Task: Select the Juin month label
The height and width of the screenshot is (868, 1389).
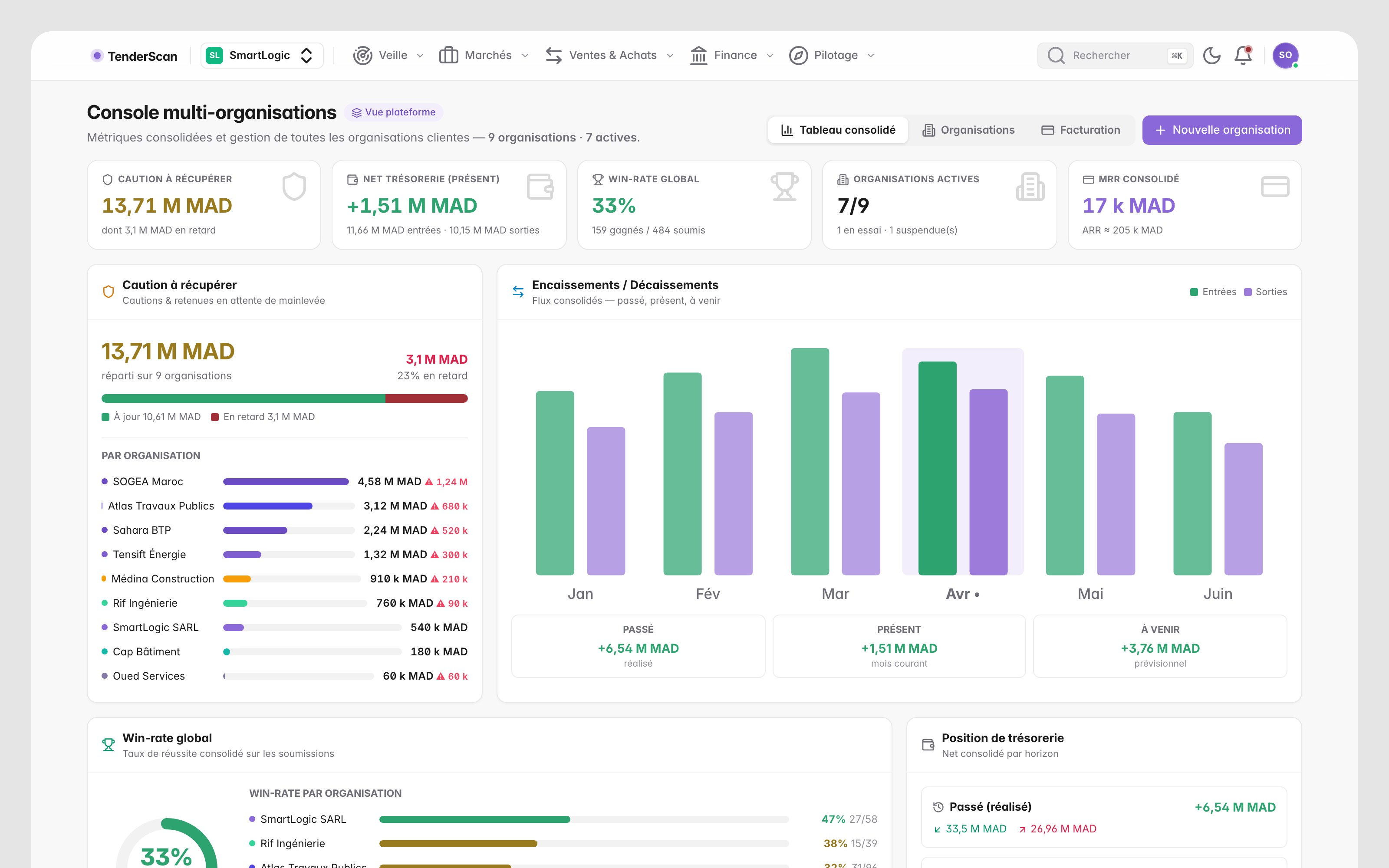Action: [x=1218, y=594]
